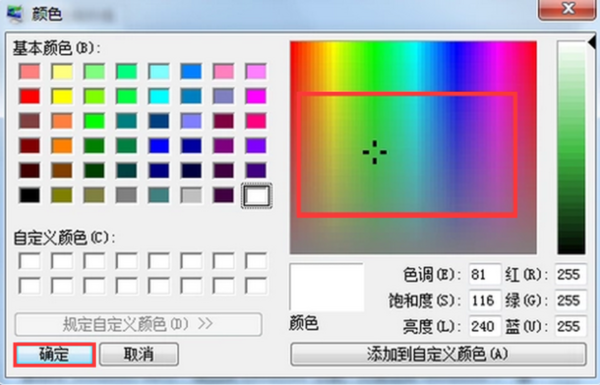Image resolution: width=600 pixels, height=385 pixels.
Task: Pick the pure red swatch in second row
Action: click(29, 96)
